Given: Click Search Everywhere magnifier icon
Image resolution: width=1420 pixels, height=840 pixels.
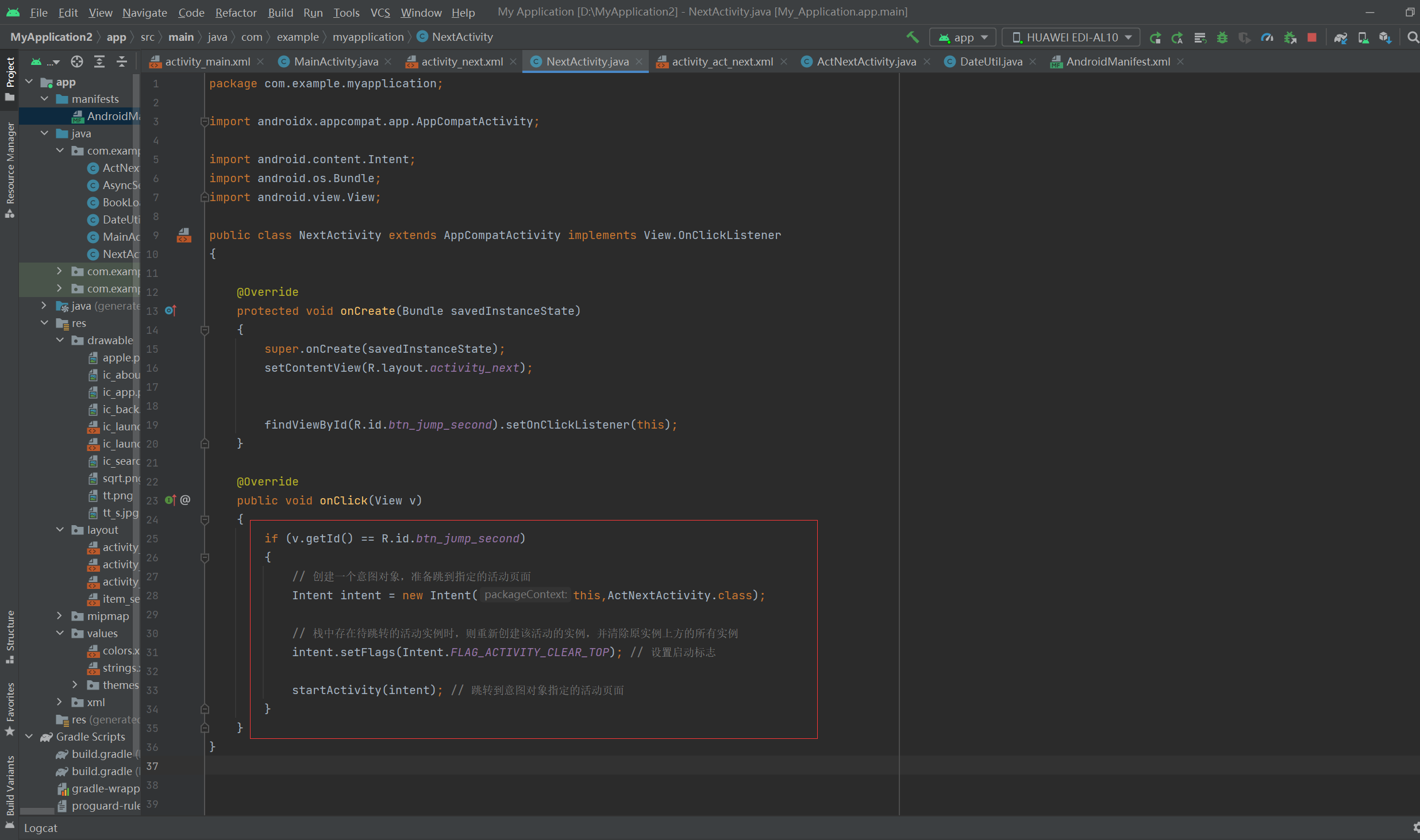Looking at the screenshot, I should coord(1413,37).
